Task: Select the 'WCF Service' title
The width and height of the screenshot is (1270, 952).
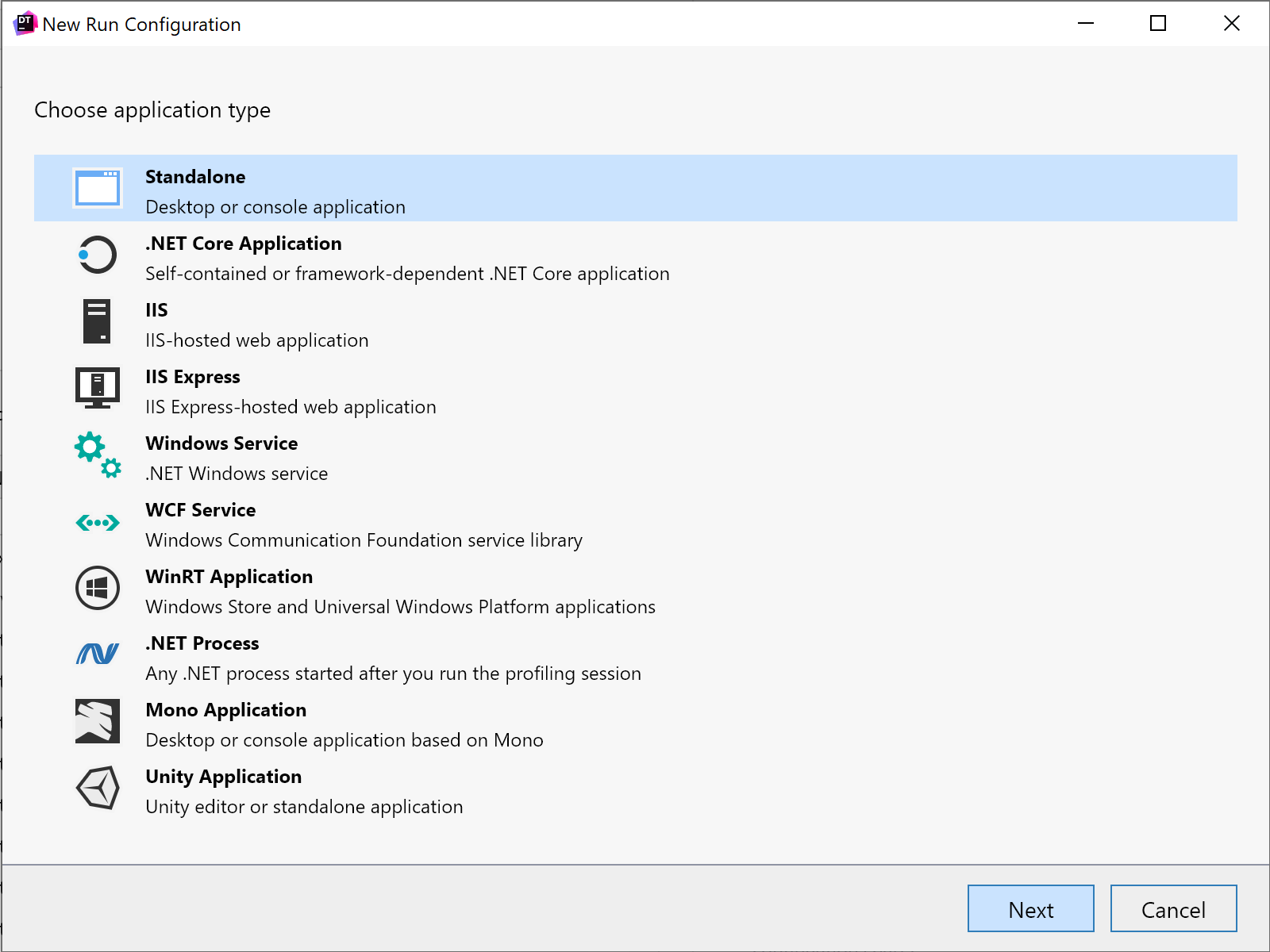Action: coord(201,510)
